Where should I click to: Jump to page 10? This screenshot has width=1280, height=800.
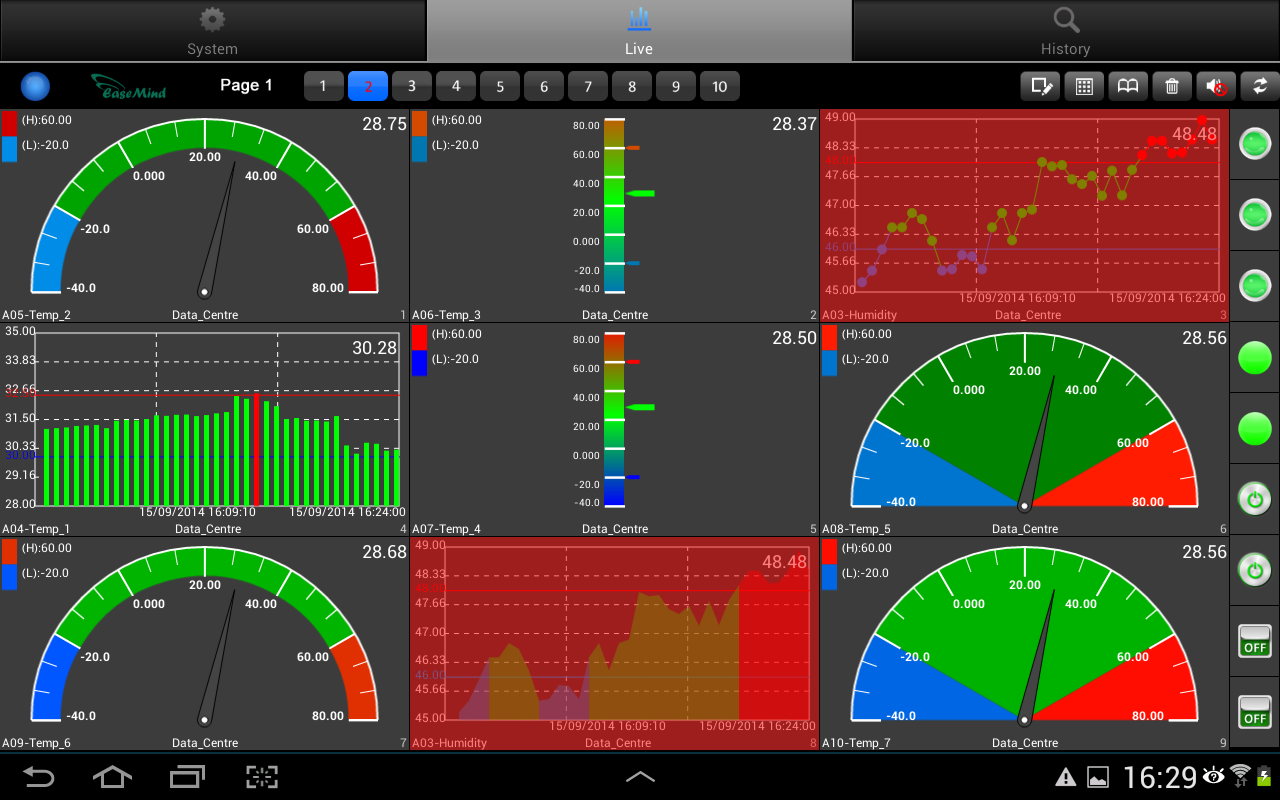click(x=719, y=86)
